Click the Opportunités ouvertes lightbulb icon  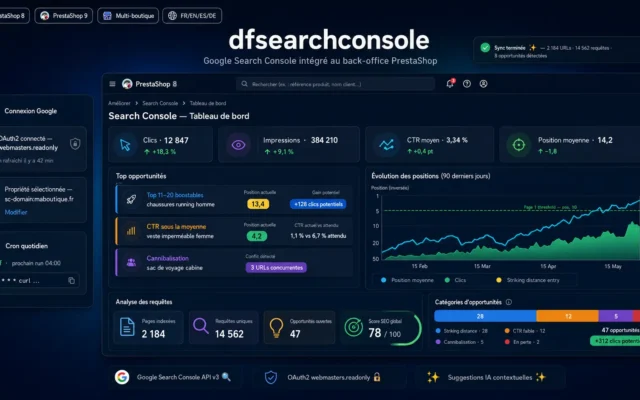click(x=276, y=327)
